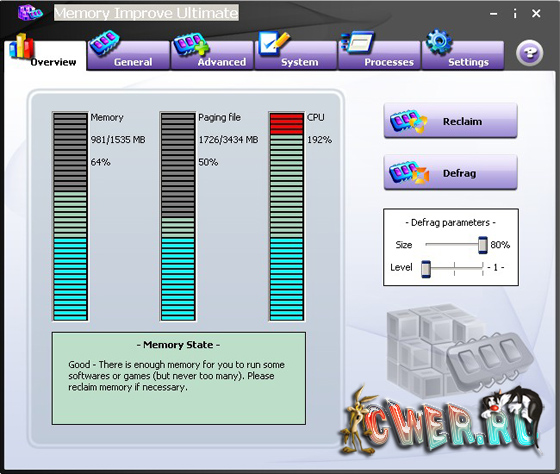Screen dimensions: 560x474
Task: Click the Settings gear icon
Action: (439, 42)
